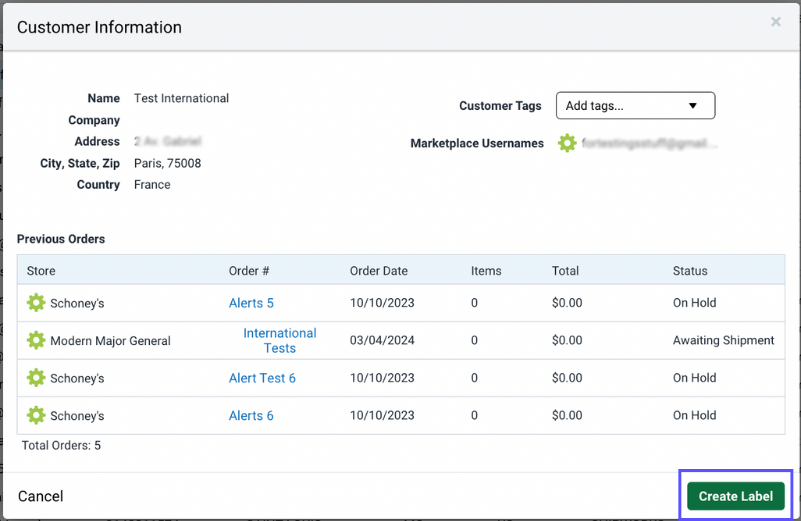Click the Store column header
The height and width of the screenshot is (521, 801).
(41, 271)
